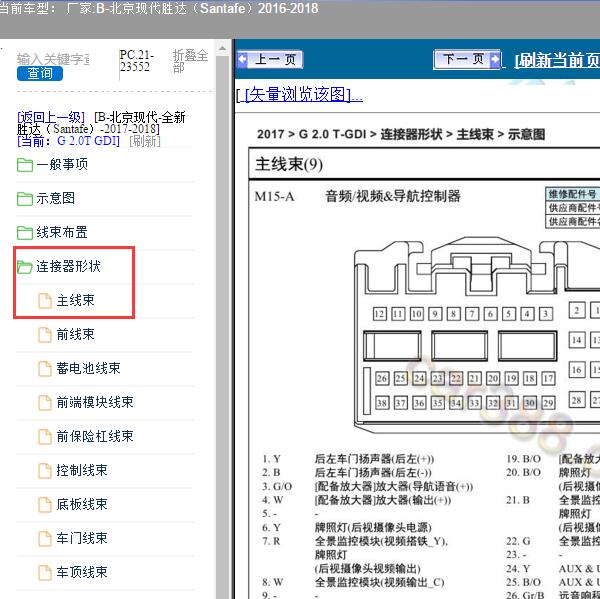Open the 控制线束 entry text

tap(82, 470)
